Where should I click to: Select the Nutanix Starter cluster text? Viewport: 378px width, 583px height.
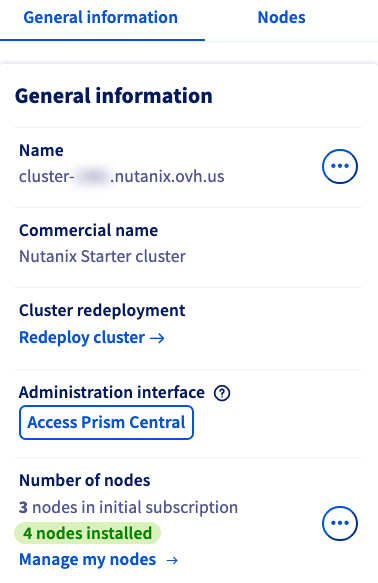(x=102, y=257)
